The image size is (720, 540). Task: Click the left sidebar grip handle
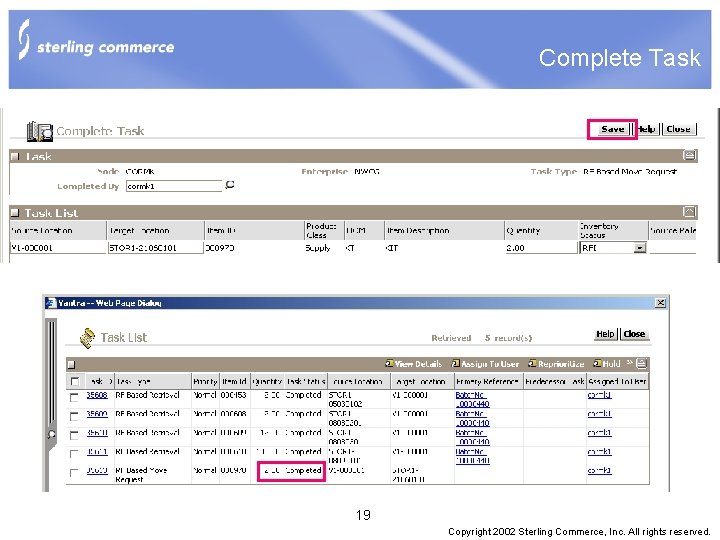point(51,372)
